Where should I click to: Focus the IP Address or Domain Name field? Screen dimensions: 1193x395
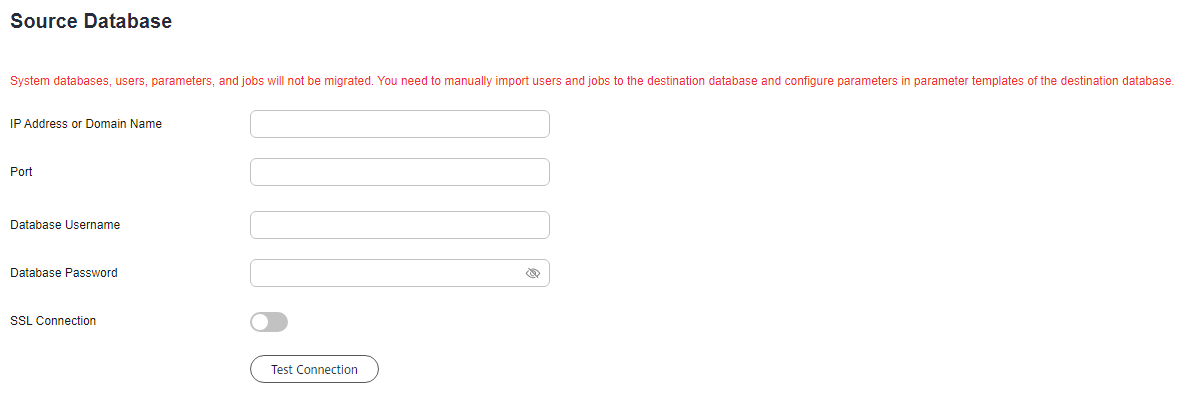pos(399,124)
